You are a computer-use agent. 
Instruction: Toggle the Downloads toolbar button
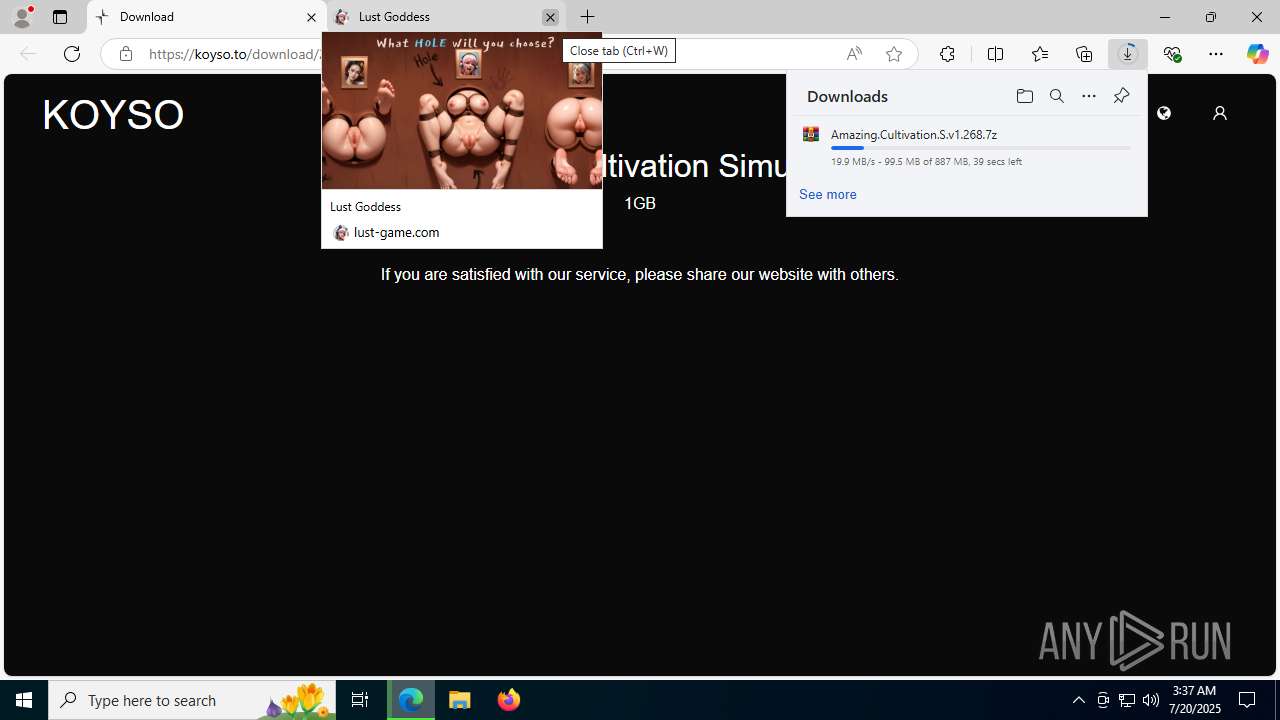click(1128, 54)
